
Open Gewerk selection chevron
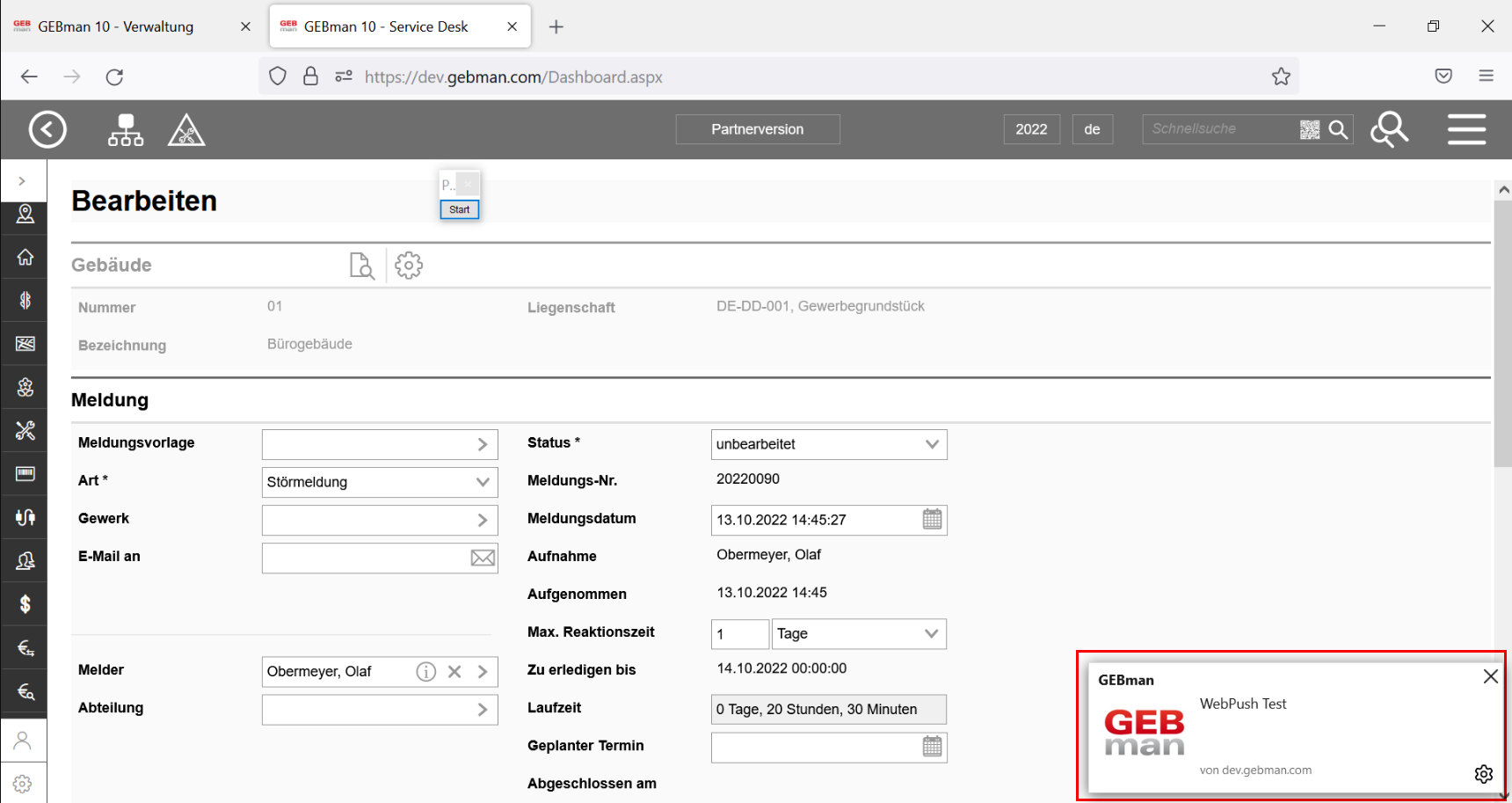point(483,520)
